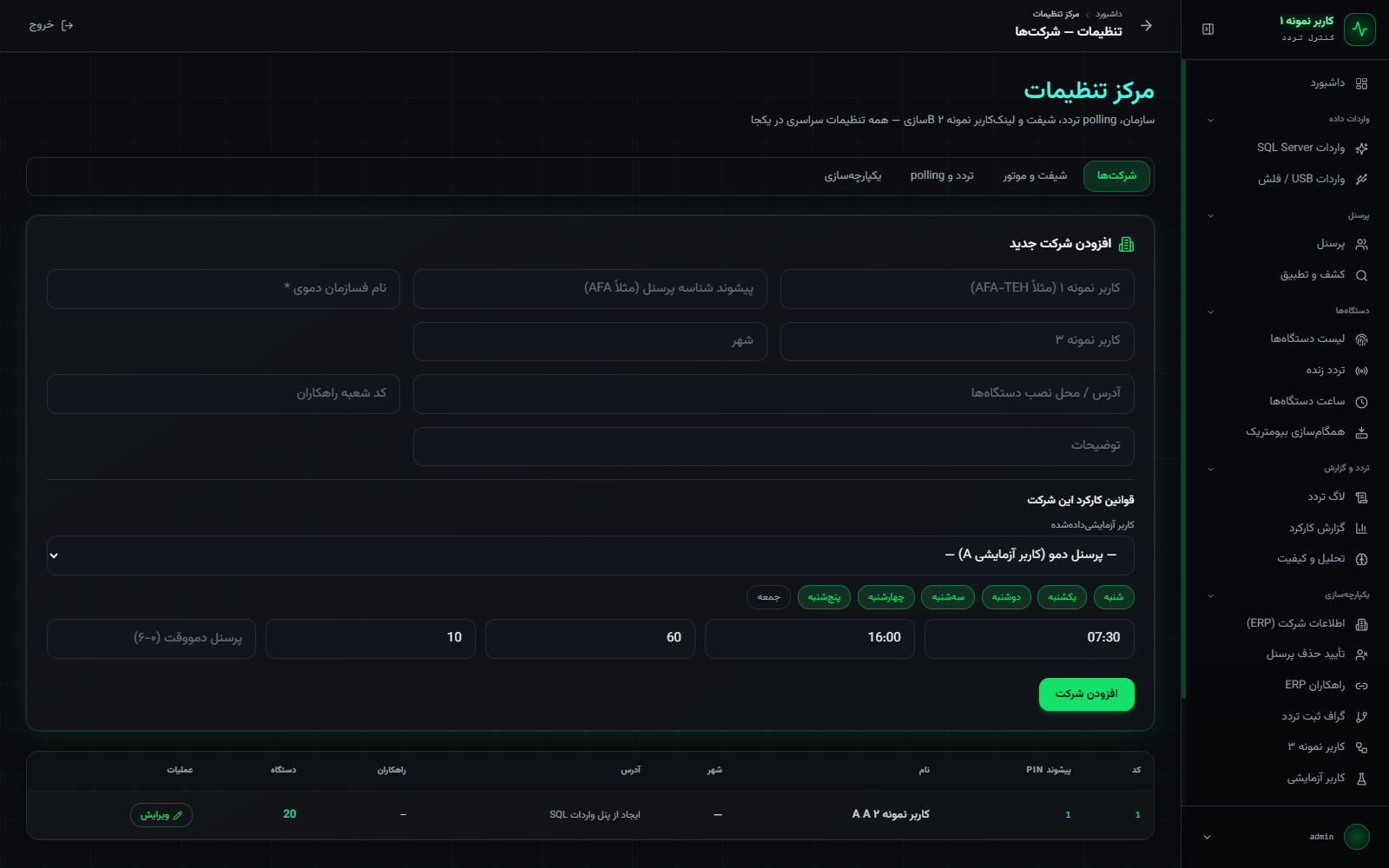Switch to تردد و polling tab

pyautogui.click(x=942, y=176)
